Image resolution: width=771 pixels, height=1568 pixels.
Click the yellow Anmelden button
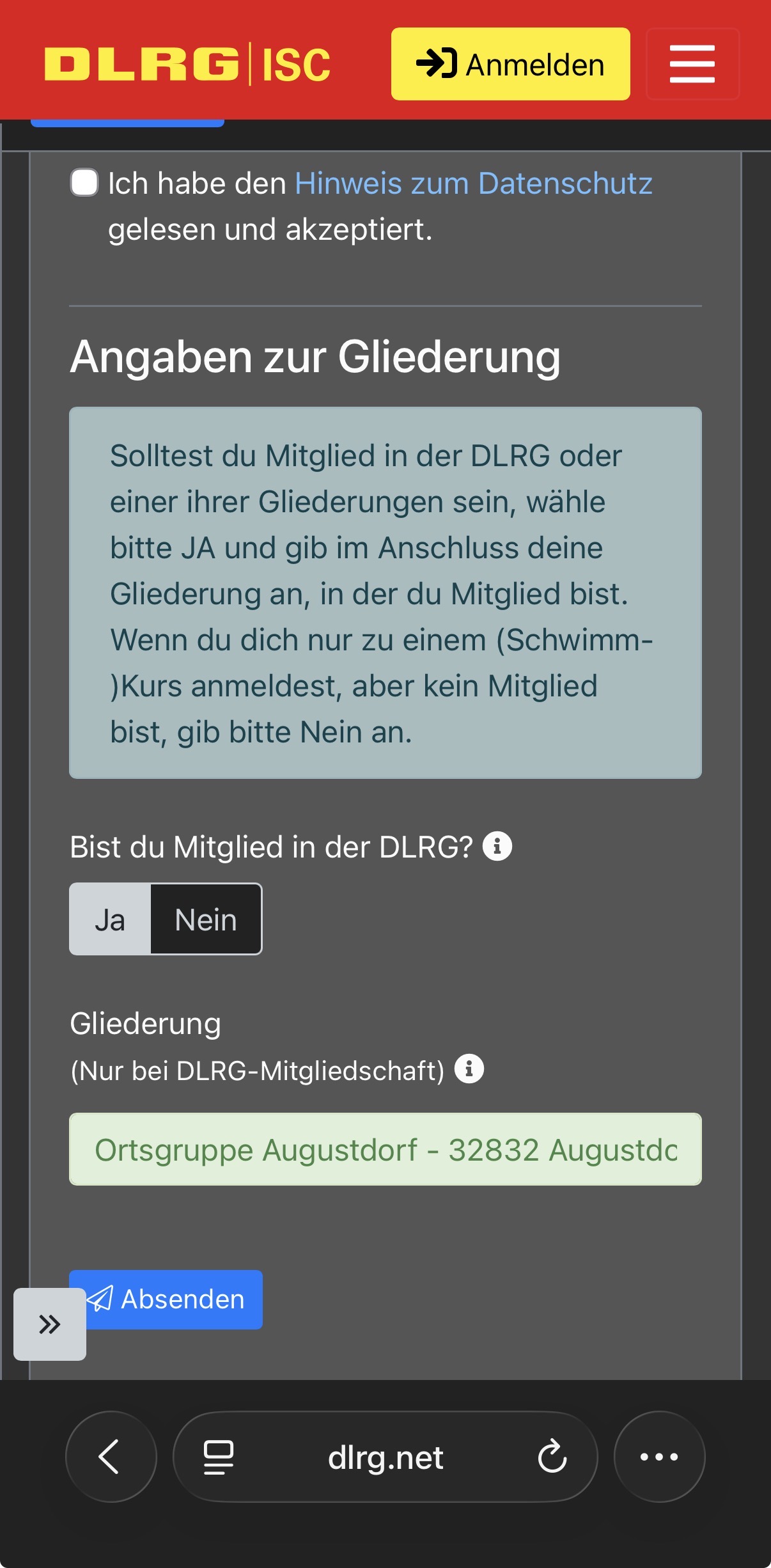(x=511, y=64)
